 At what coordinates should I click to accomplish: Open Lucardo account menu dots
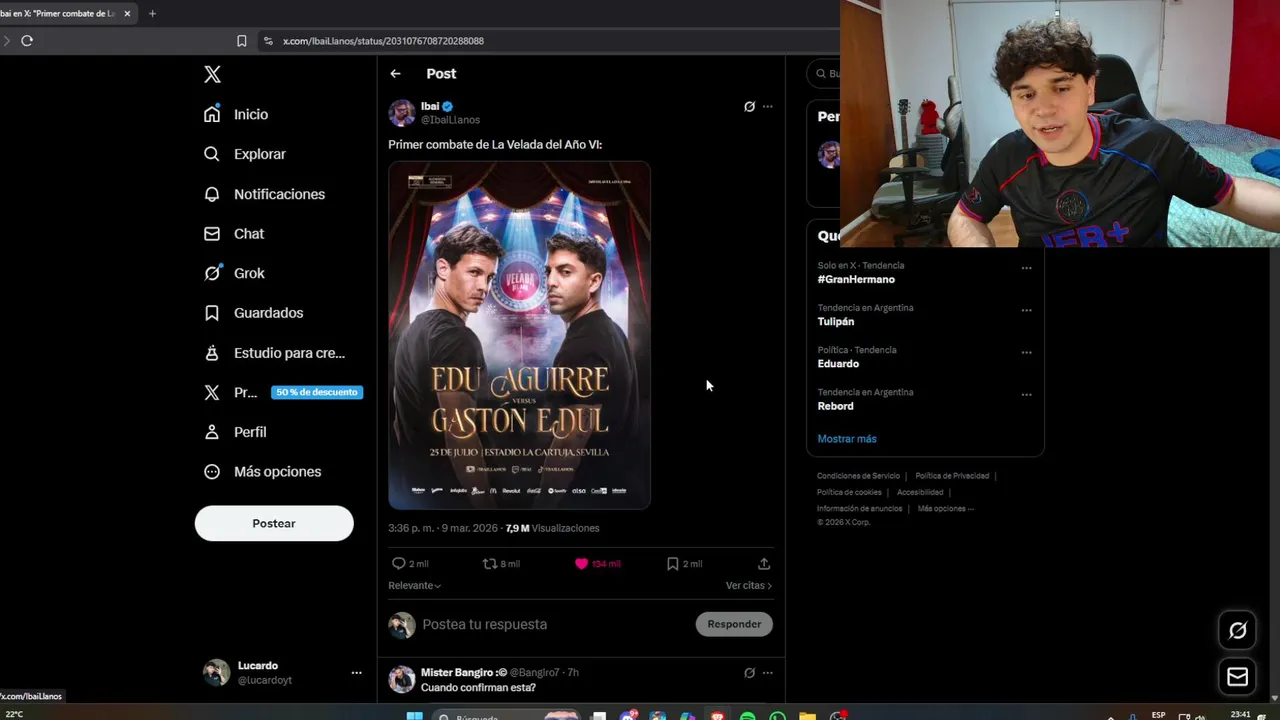pyautogui.click(x=356, y=673)
